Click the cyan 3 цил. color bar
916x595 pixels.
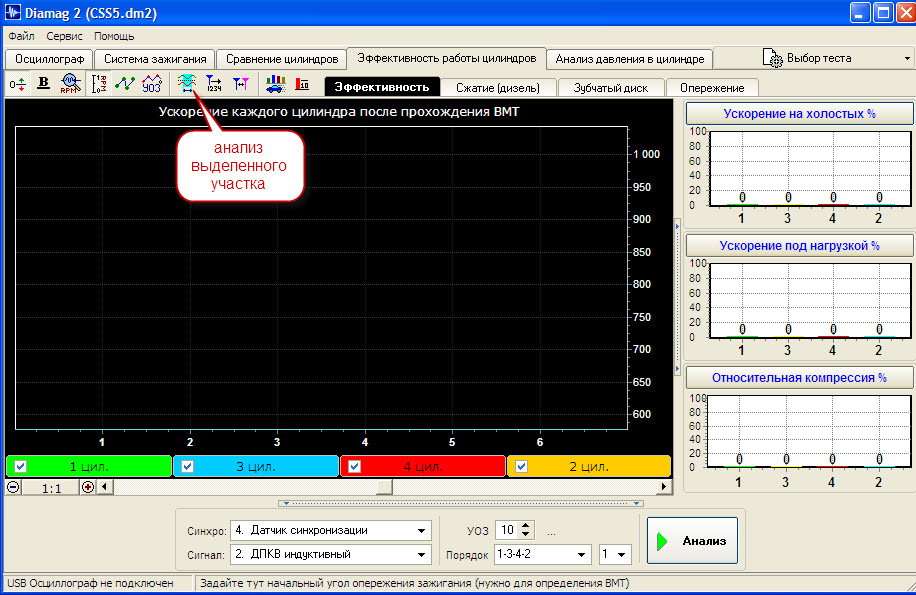coord(256,467)
